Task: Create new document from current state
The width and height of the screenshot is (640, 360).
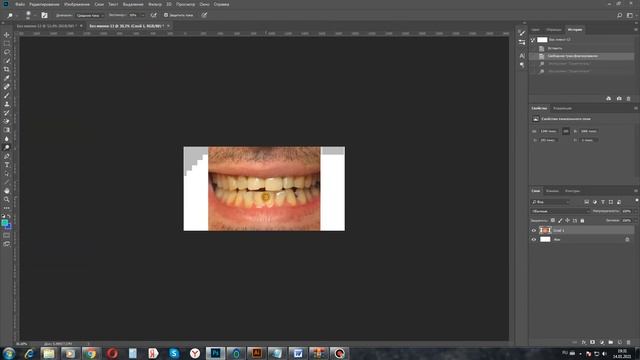Action: [x=609, y=98]
